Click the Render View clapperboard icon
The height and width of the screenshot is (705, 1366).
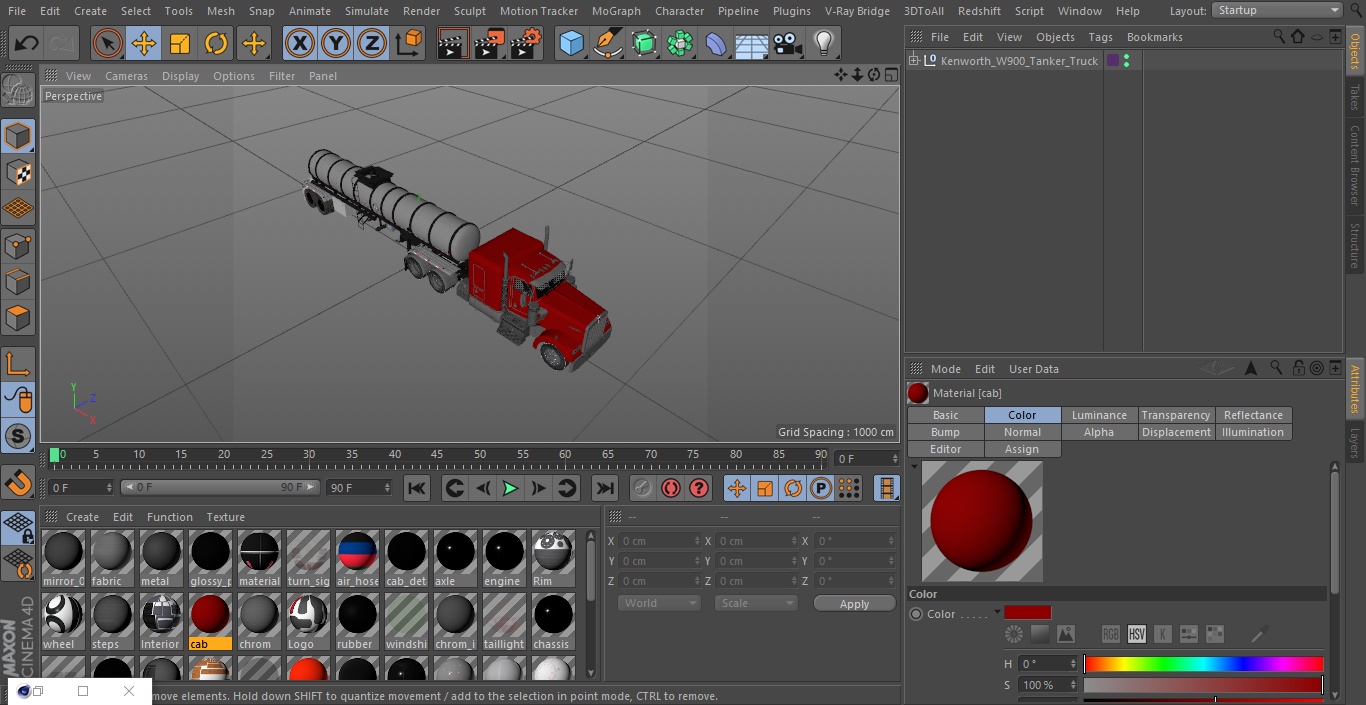coord(453,43)
